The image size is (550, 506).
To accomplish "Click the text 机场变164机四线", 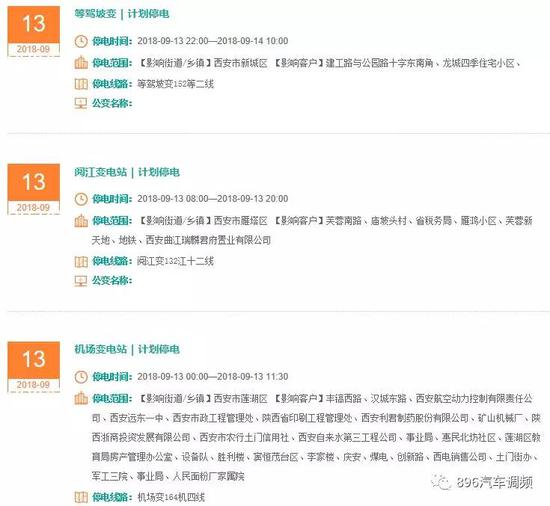I will [x=171, y=497].
